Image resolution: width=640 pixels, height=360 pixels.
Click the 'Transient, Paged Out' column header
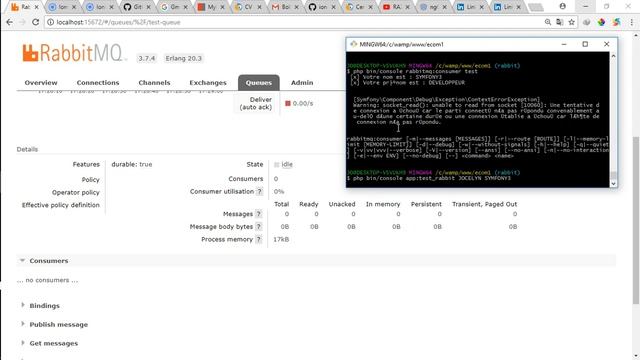pos(484,204)
